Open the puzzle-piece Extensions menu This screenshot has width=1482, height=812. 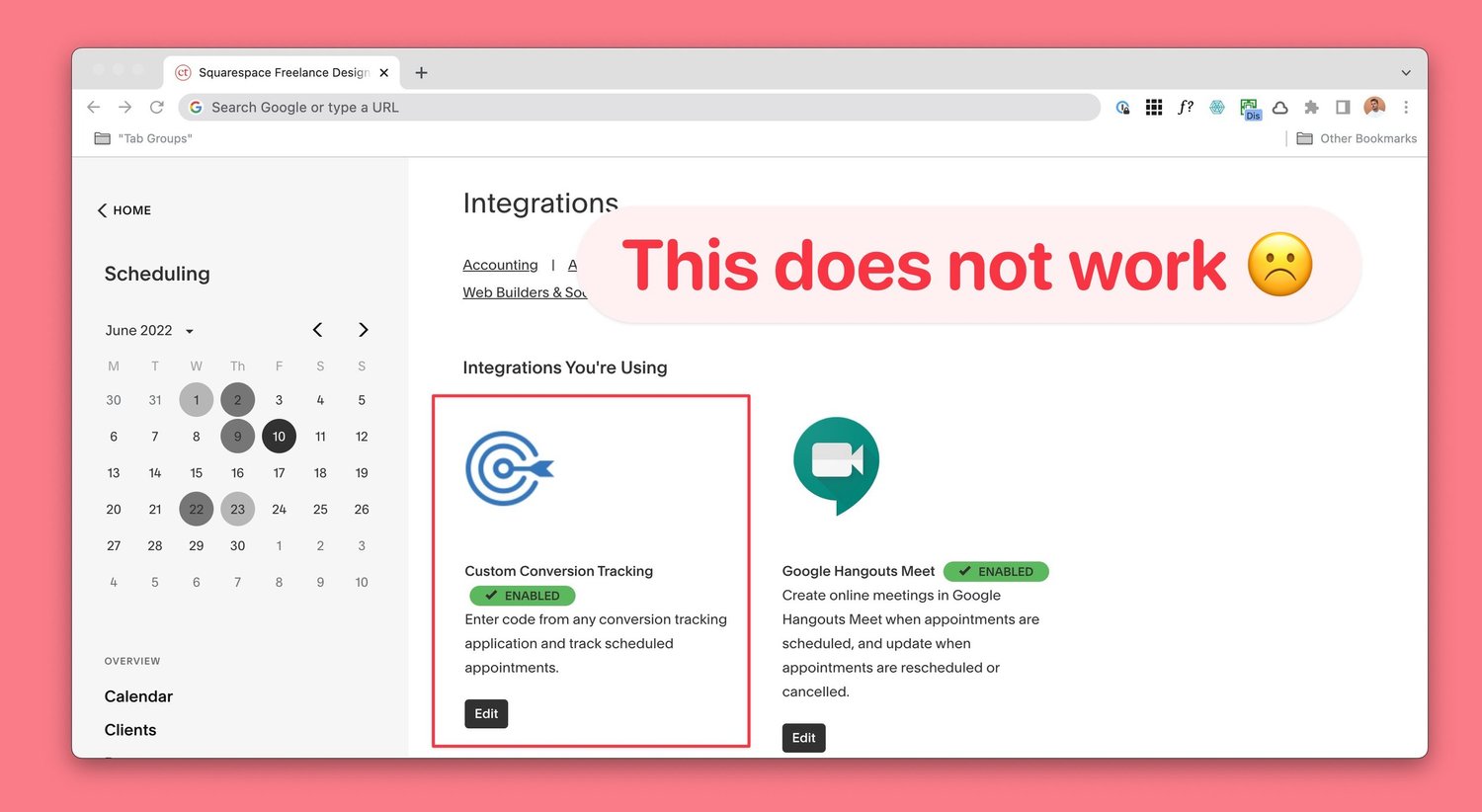pyautogui.click(x=1312, y=107)
